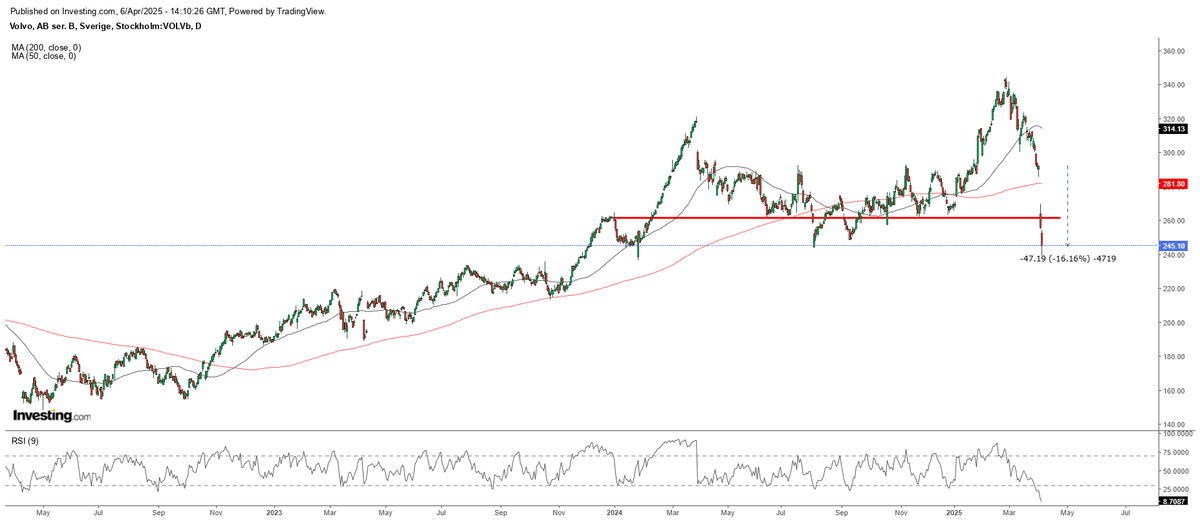Click the 340.00 price axis label
Image resolution: width=1200 pixels, height=521 pixels.
[1173, 85]
